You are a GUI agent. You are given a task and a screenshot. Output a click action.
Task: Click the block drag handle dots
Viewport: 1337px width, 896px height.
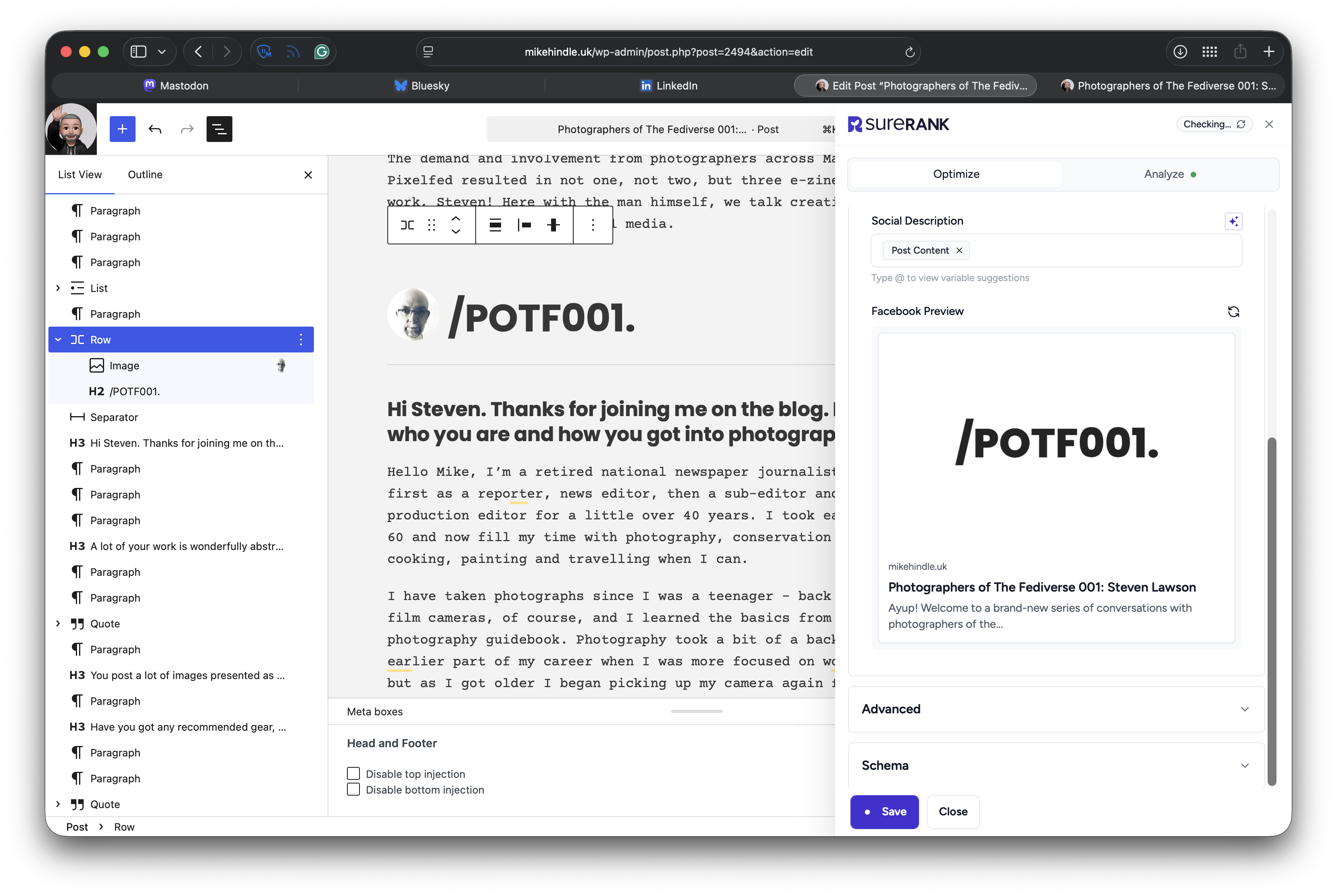coord(432,225)
